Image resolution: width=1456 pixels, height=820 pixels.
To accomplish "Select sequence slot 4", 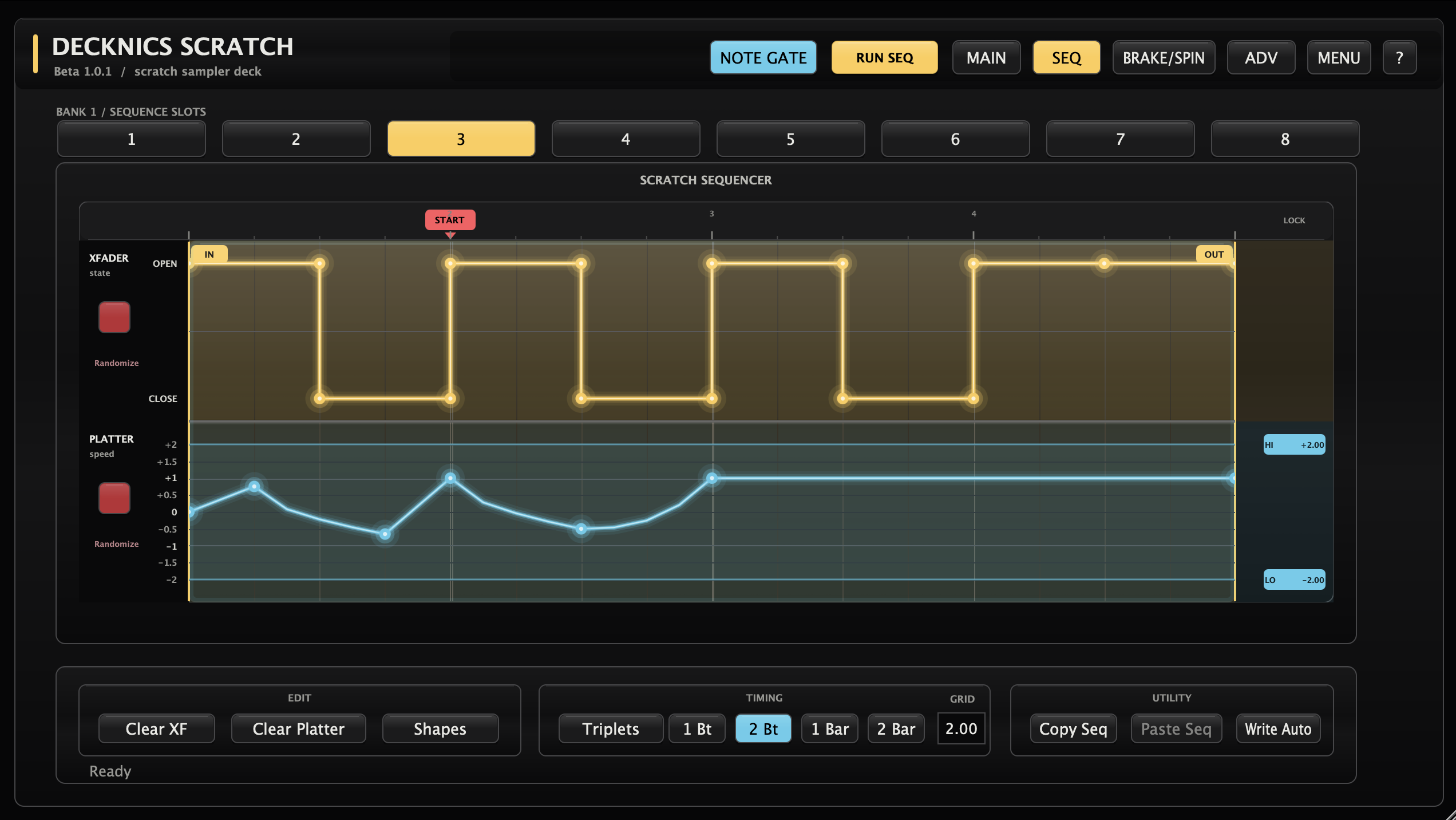I will click(626, 139).
